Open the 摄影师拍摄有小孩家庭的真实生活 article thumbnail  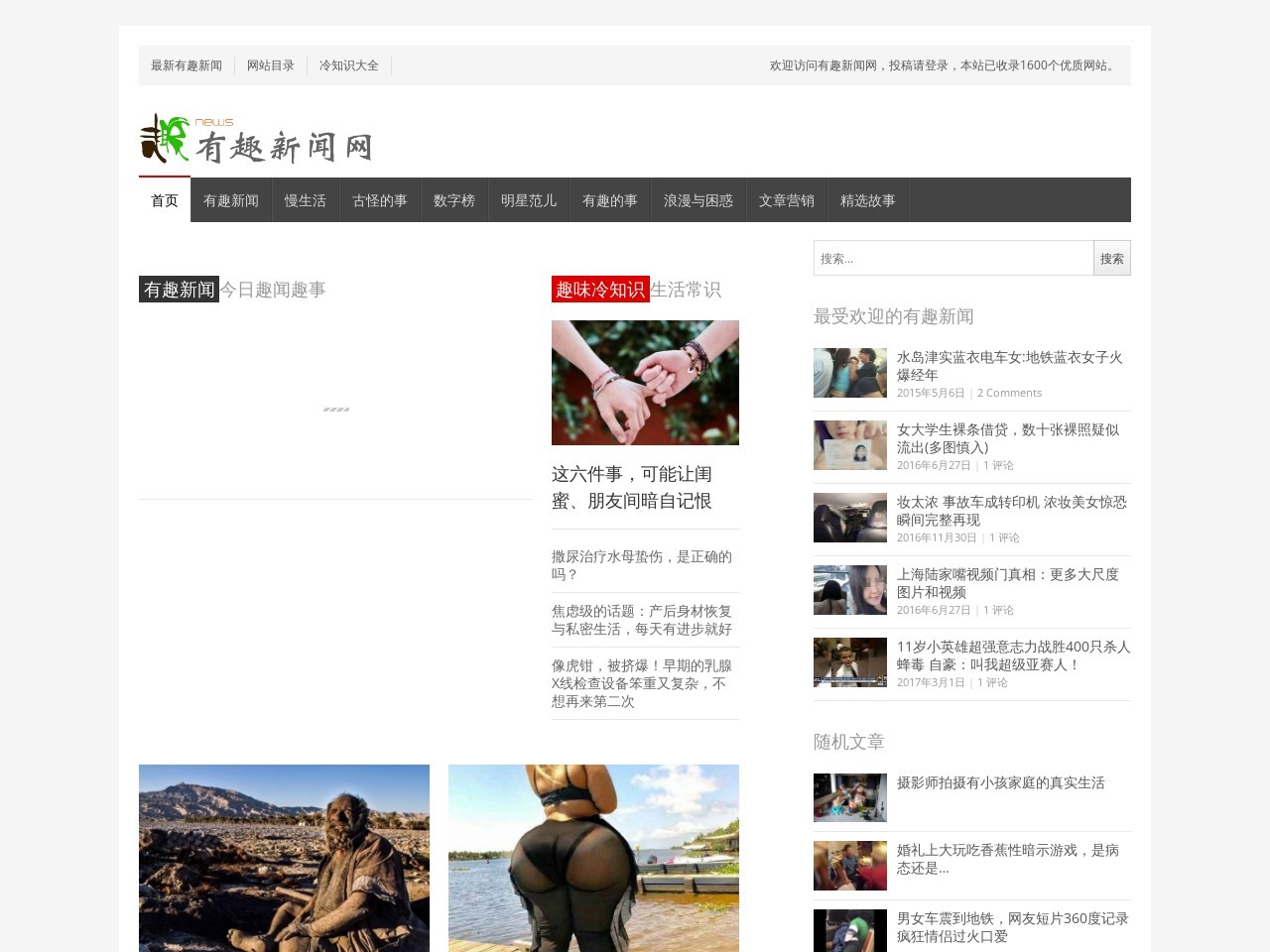click(x=850, y=797)
